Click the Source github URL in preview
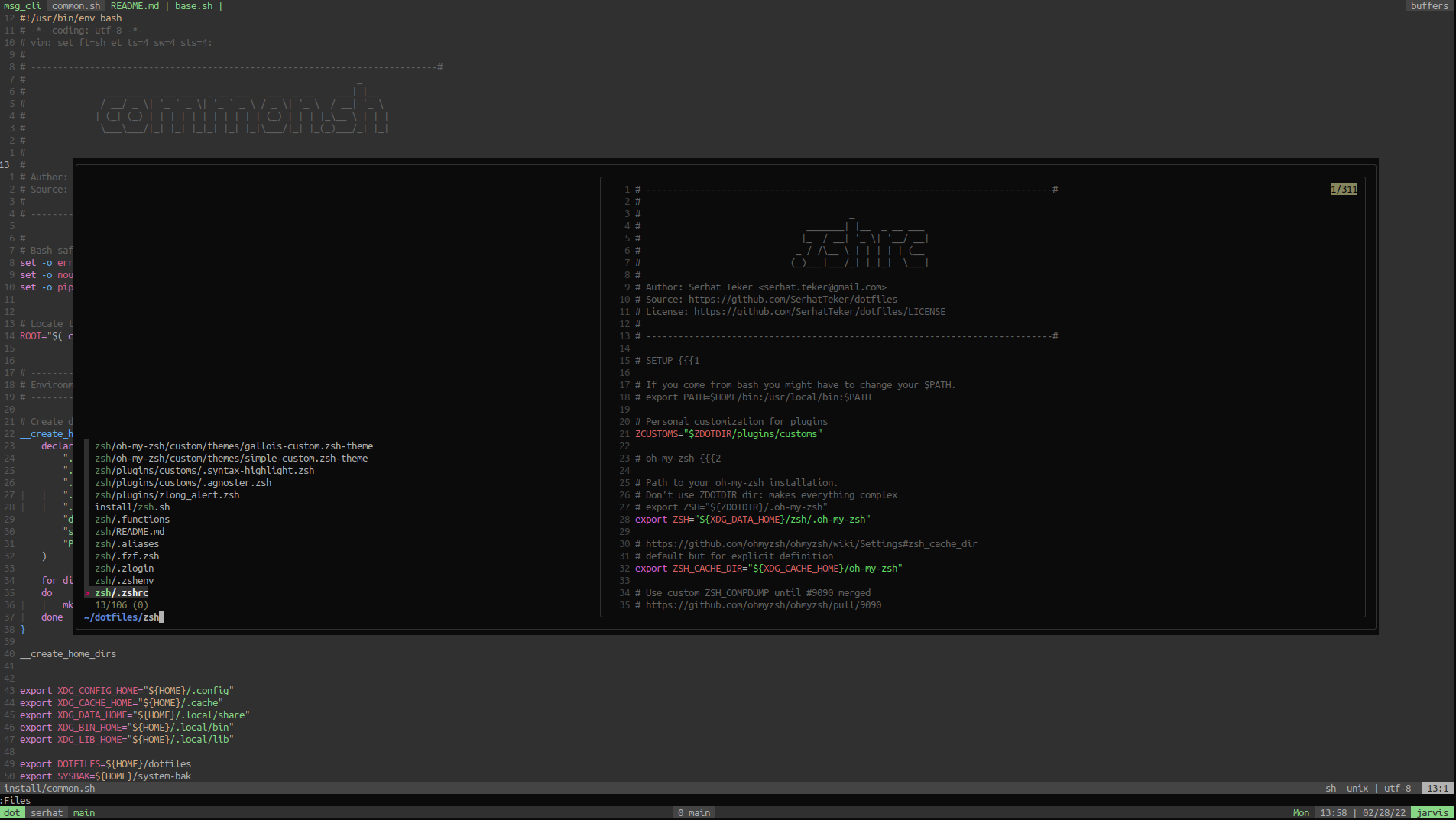This screenshot has width=1456, height=820. [793, 299]
